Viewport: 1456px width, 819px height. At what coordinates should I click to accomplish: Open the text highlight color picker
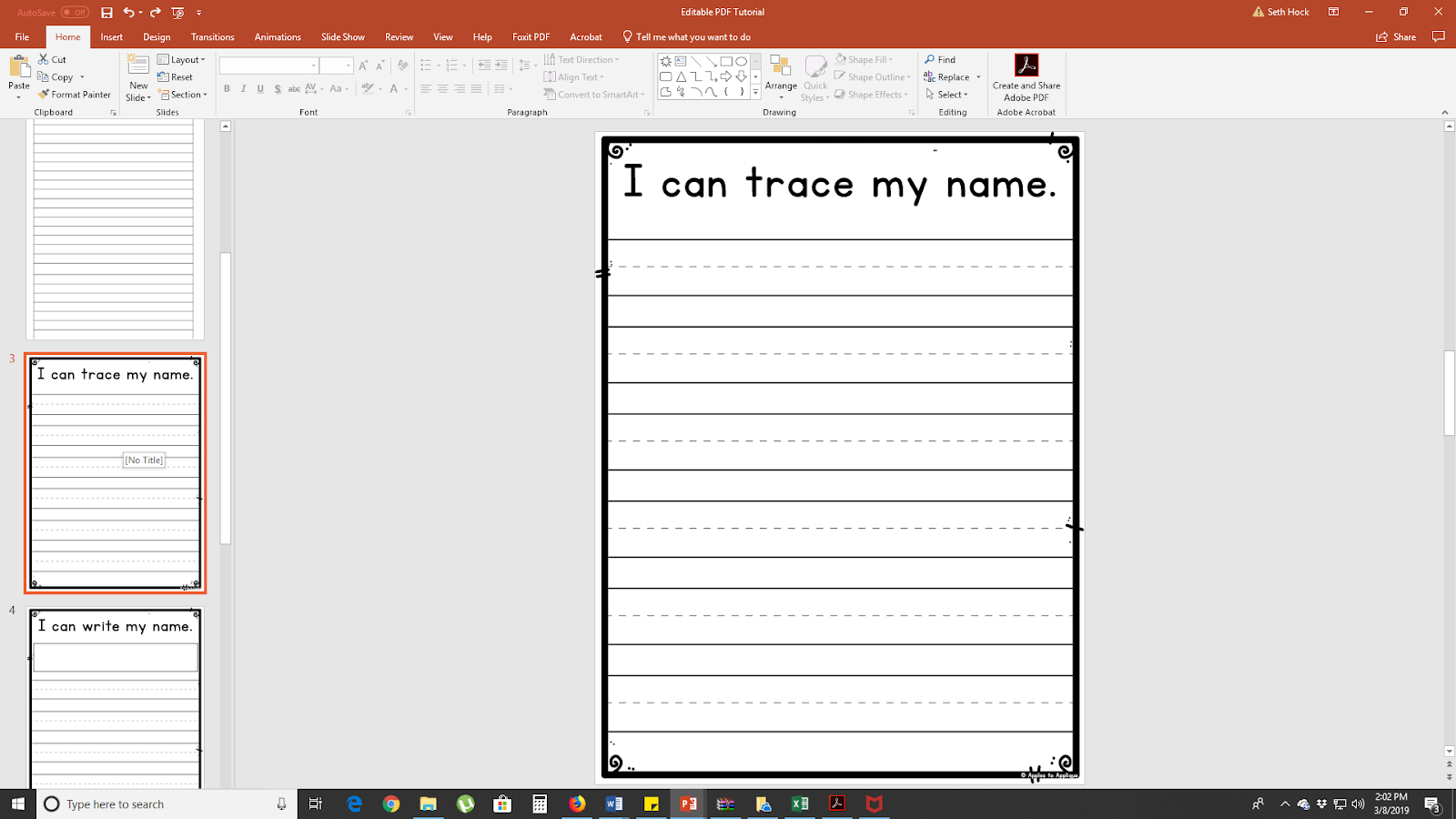click(370, 89)
